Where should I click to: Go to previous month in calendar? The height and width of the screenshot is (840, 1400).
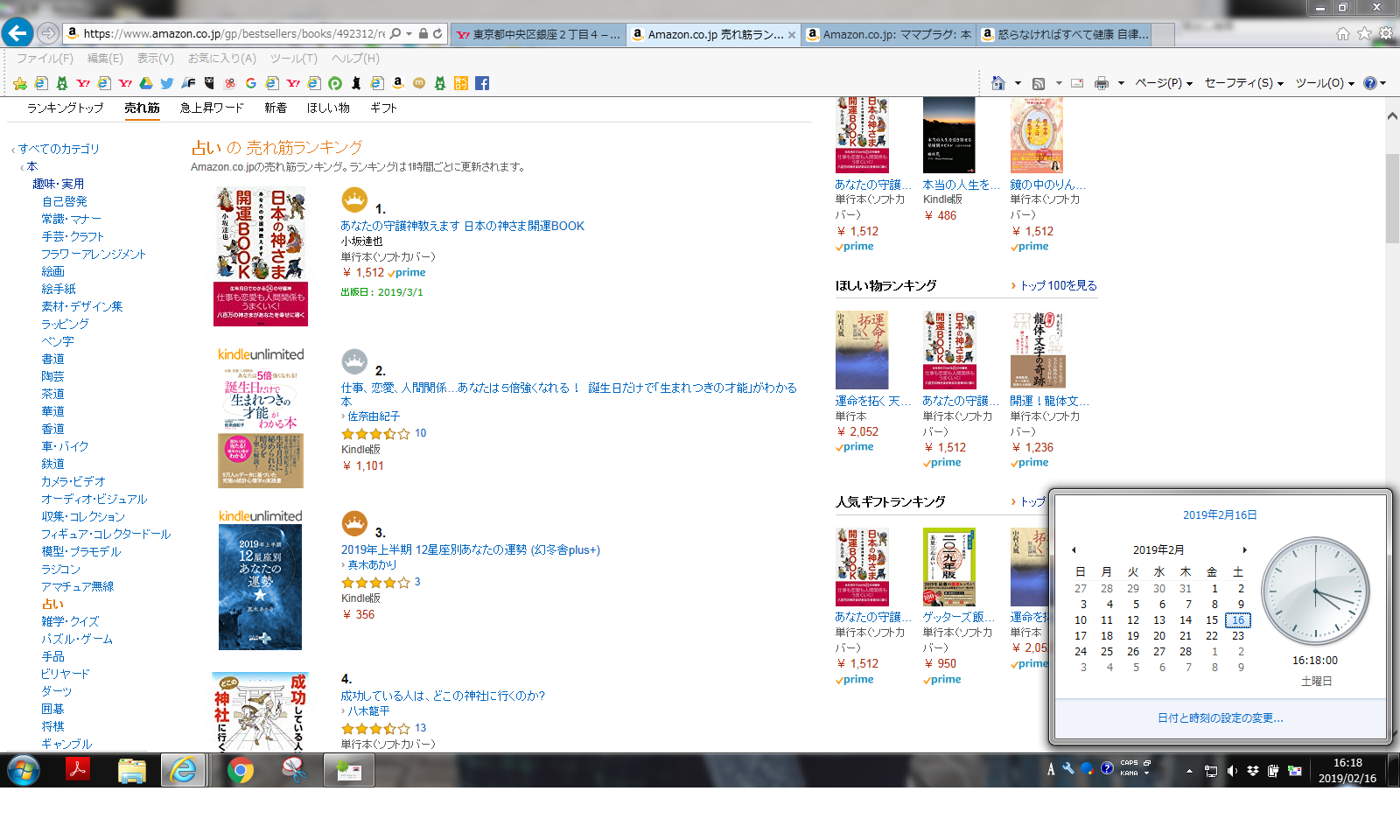(x=1074, y=550)
